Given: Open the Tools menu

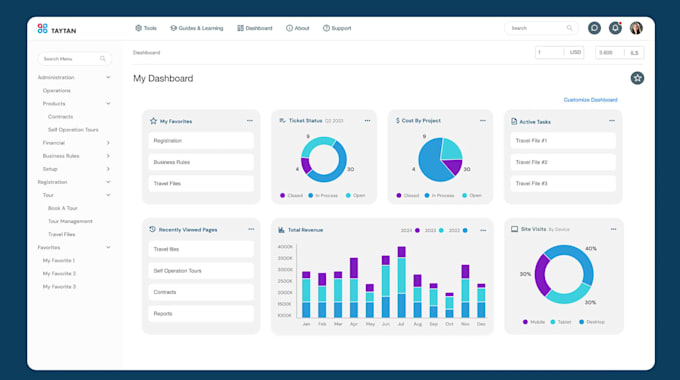Looking at the screenshot, I should coord(146,28).
